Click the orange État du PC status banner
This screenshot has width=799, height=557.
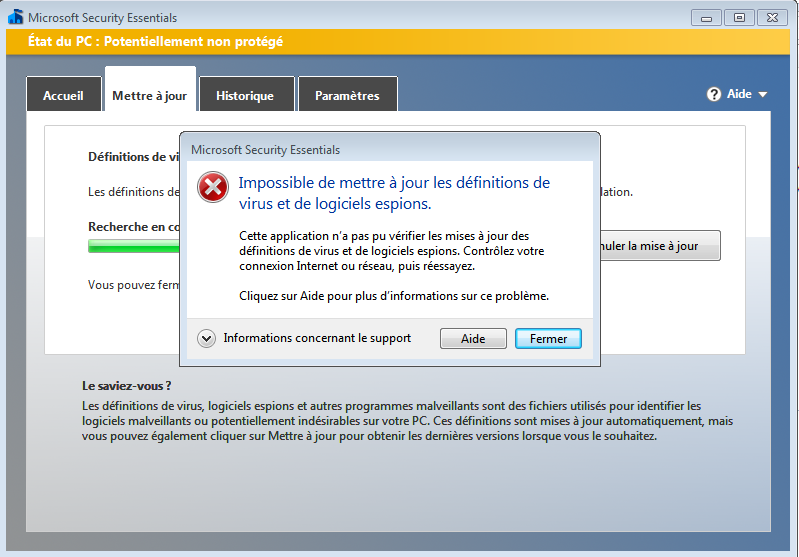[x=400, y=42]
